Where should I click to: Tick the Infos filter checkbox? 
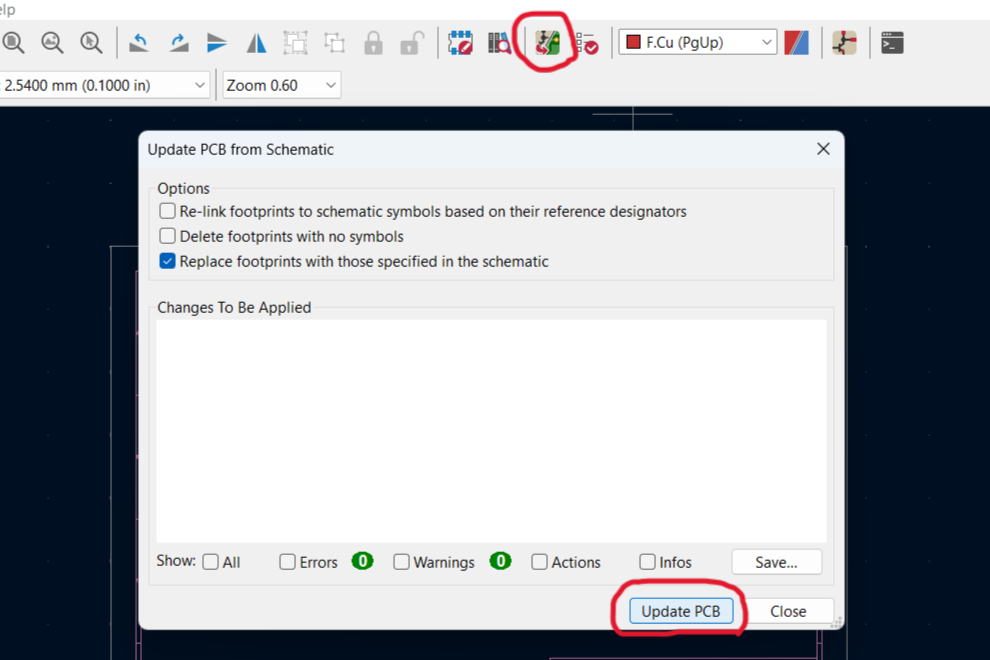click(647, 562)
